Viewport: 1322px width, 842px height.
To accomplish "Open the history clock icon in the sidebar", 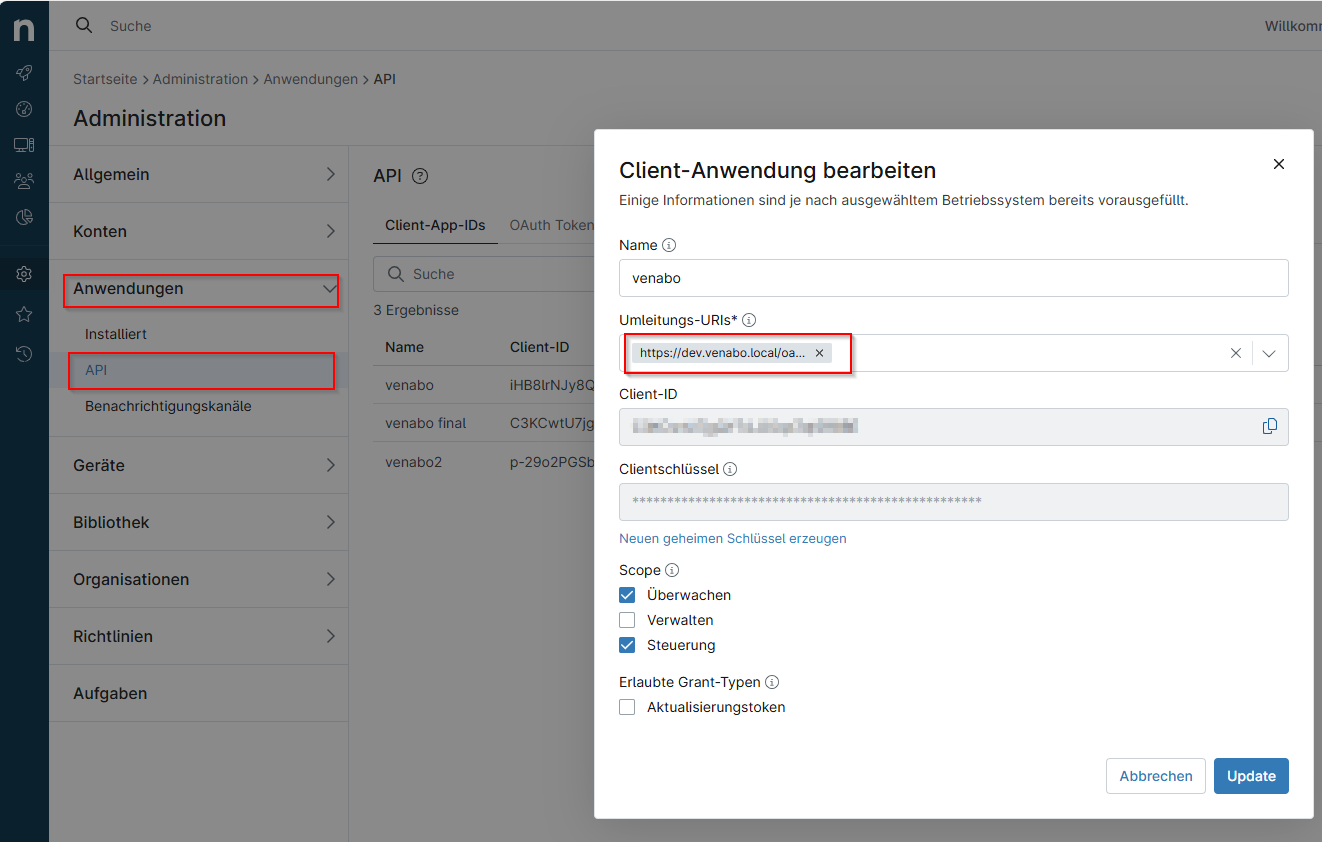I will pos(24,353).
